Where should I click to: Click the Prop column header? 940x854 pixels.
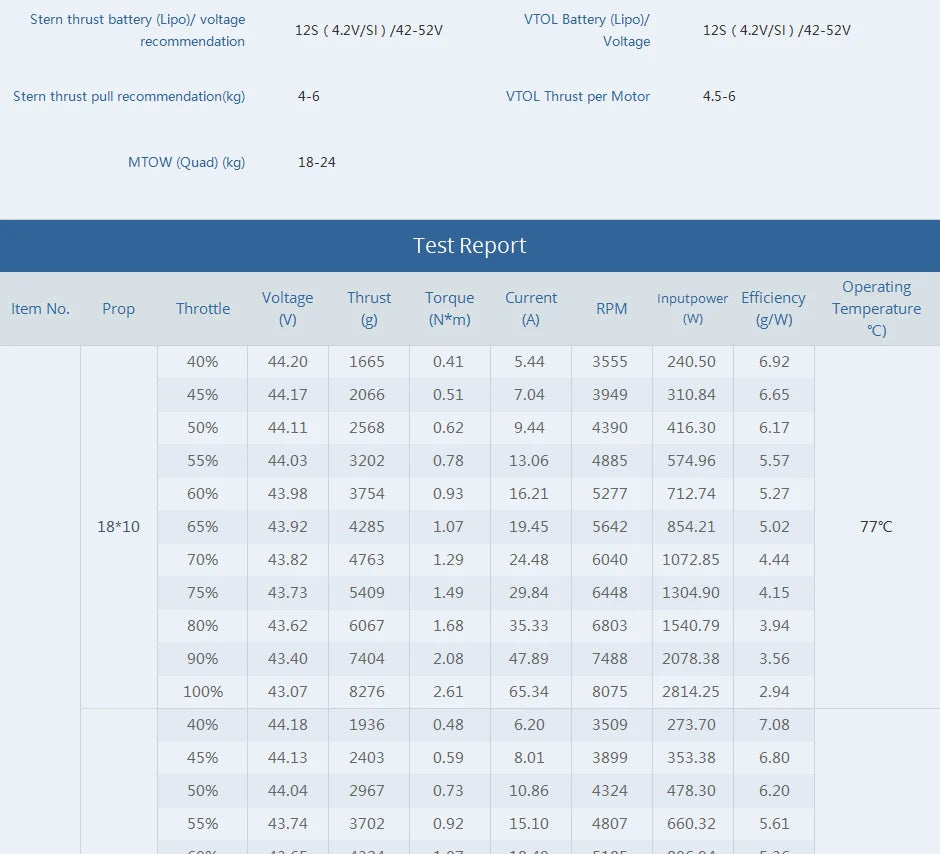(x=119, y=308)
